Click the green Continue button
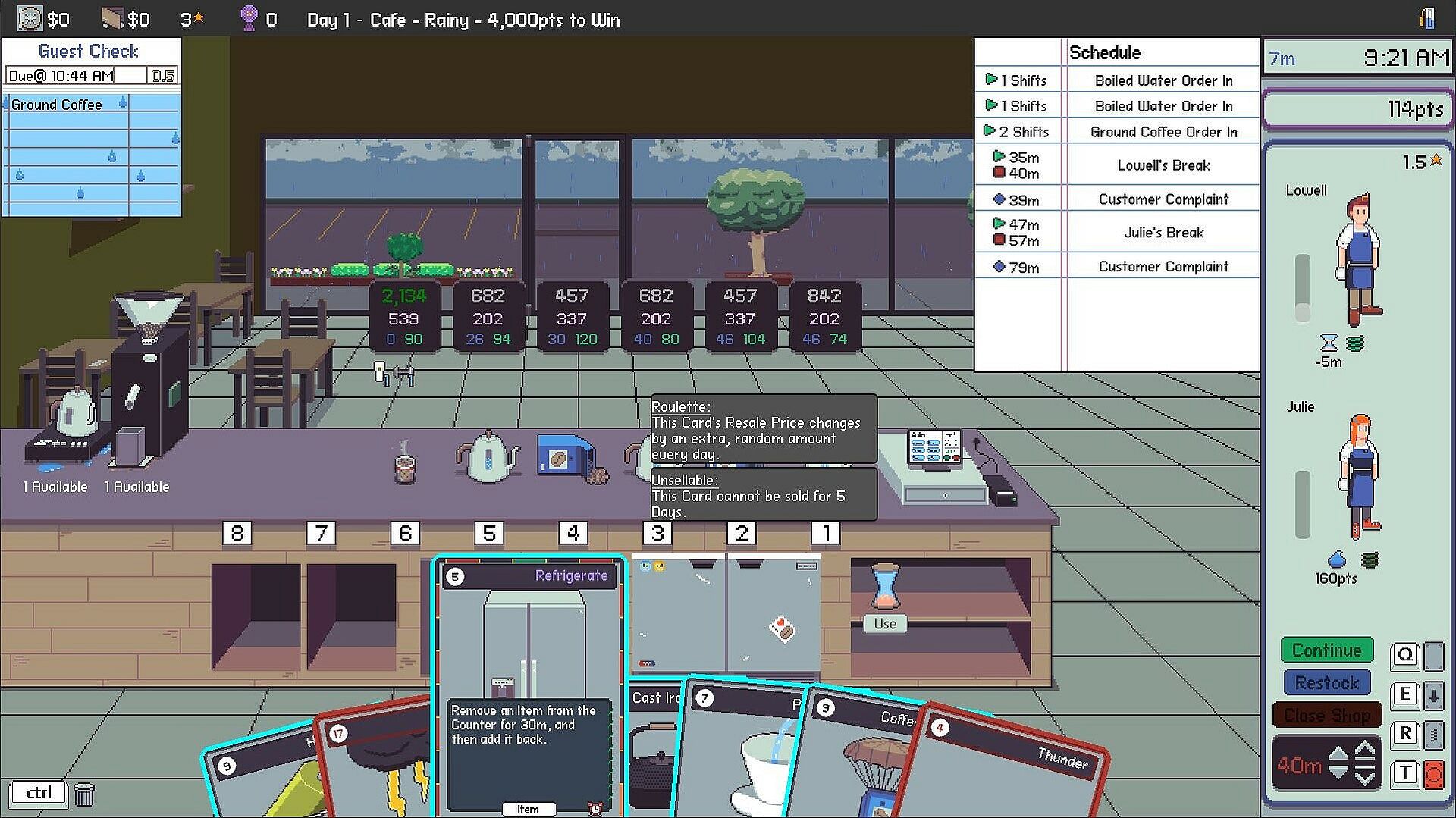 click(x=1327, y=650)
